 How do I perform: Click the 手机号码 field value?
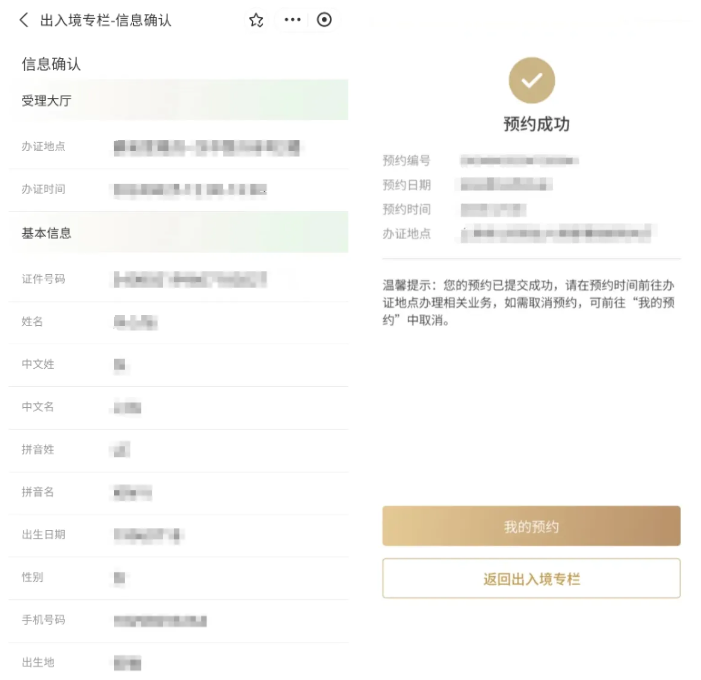[160, 621]
